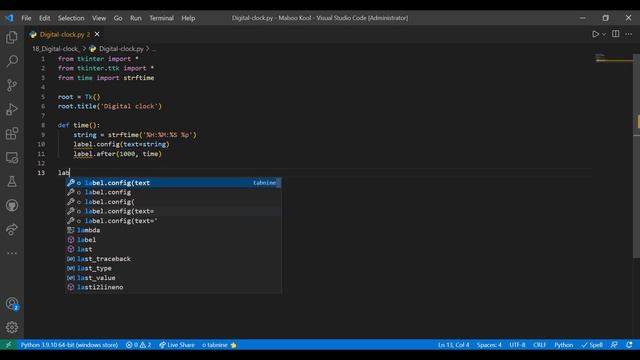Choose the label.config suggestion
Image resolution: width=640 pixels, height=360 pixels.
click(x=173, y=192)
